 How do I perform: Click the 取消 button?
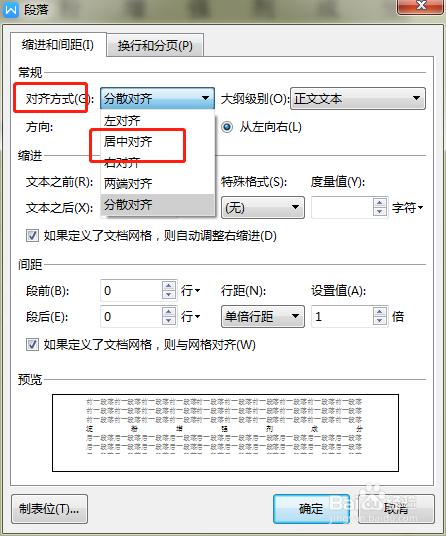coord(396,509)
